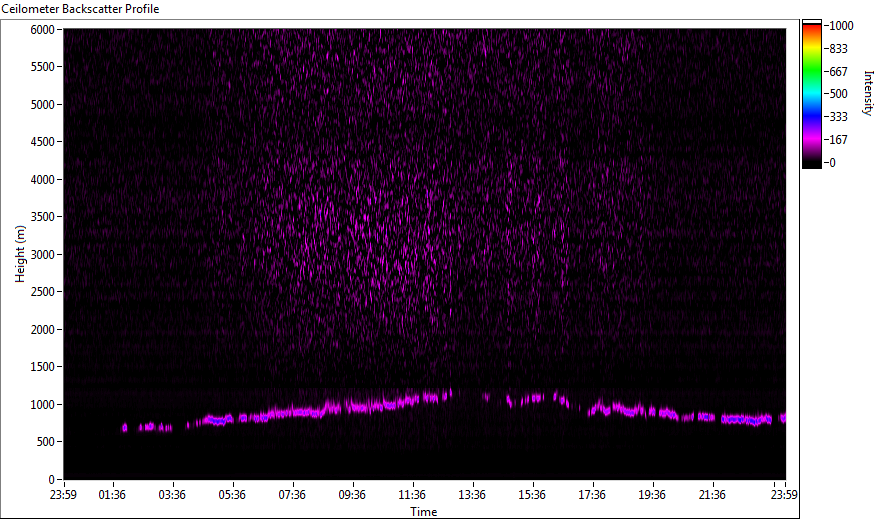Click the 5000 height axis label
This screenshot has height=519, width=878.
pos(43,105)
